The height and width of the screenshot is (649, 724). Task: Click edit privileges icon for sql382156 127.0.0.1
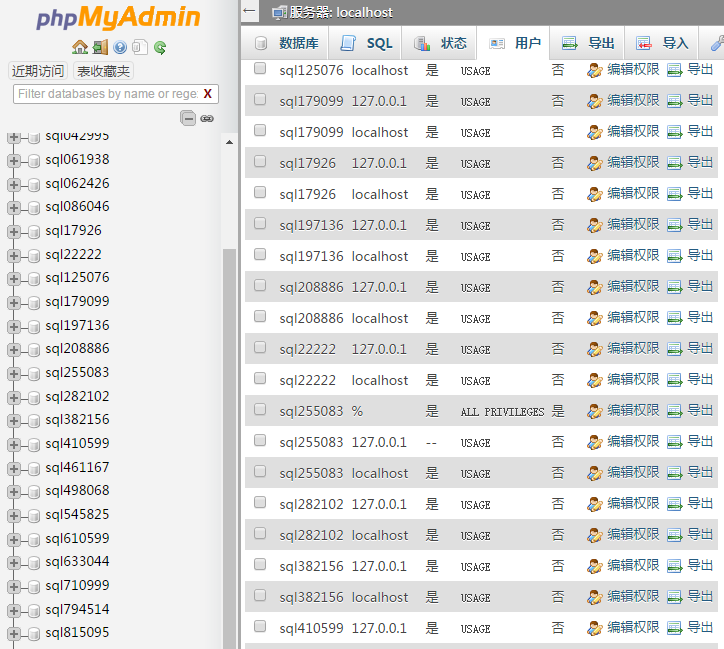595,566
